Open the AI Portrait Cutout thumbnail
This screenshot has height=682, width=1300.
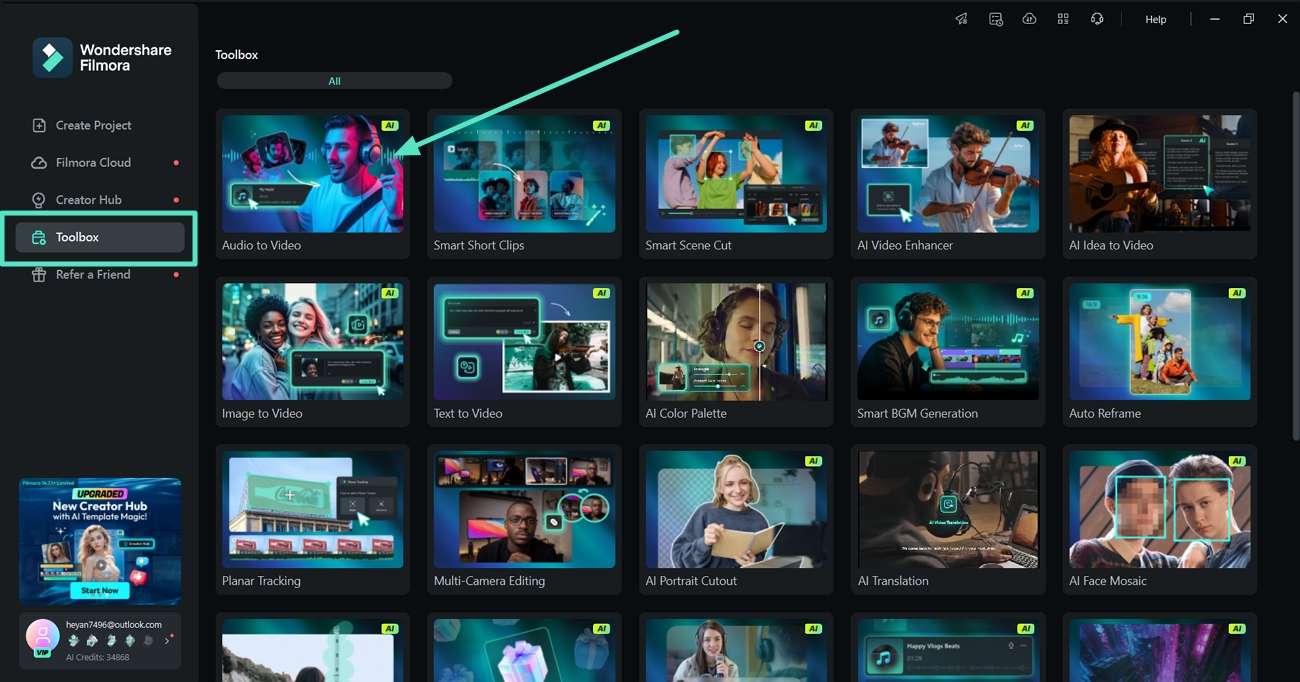736,510
